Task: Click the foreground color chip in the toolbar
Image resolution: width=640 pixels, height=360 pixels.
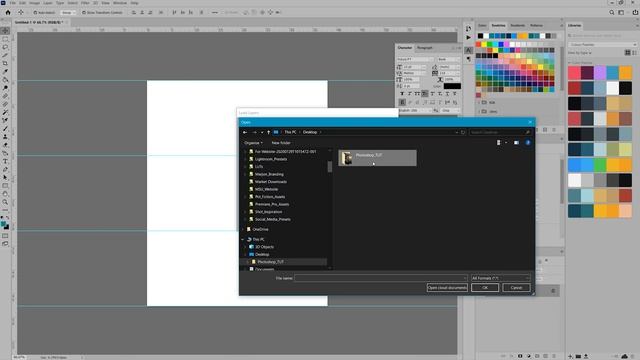Action: [x=4, y=224]
